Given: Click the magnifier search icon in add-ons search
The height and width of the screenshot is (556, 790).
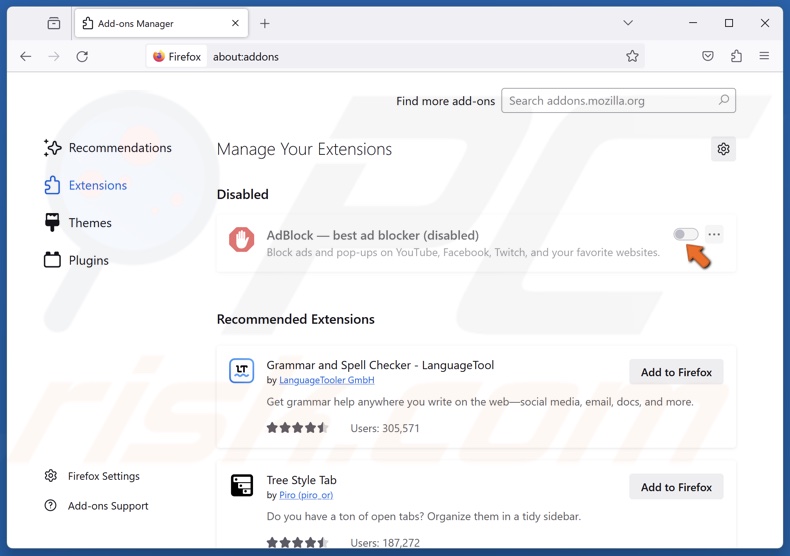Looking at the screenshot, I should click(x=723, y=100).
